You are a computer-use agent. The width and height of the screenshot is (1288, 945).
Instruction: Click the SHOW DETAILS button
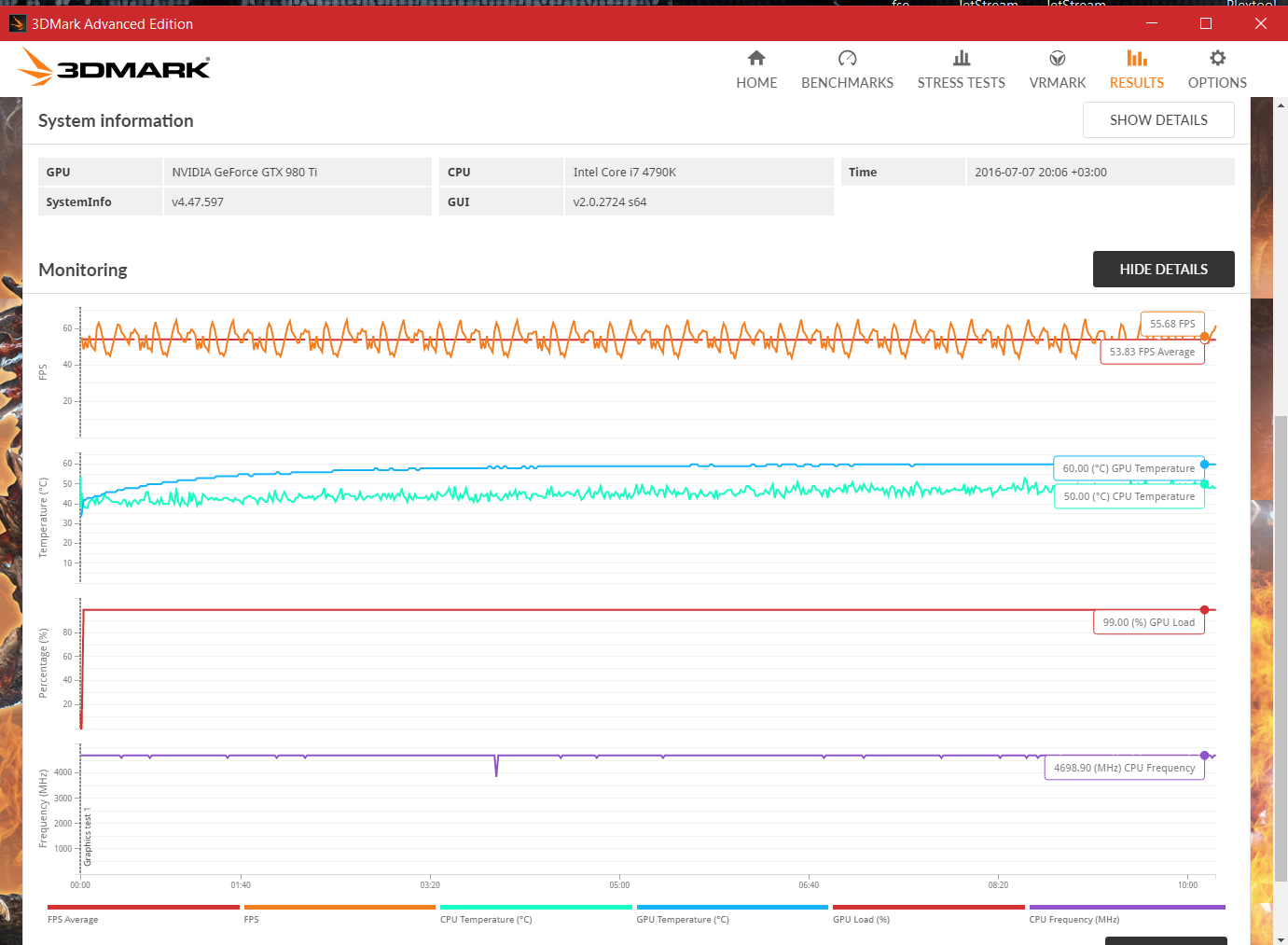tap(1158, 120)
